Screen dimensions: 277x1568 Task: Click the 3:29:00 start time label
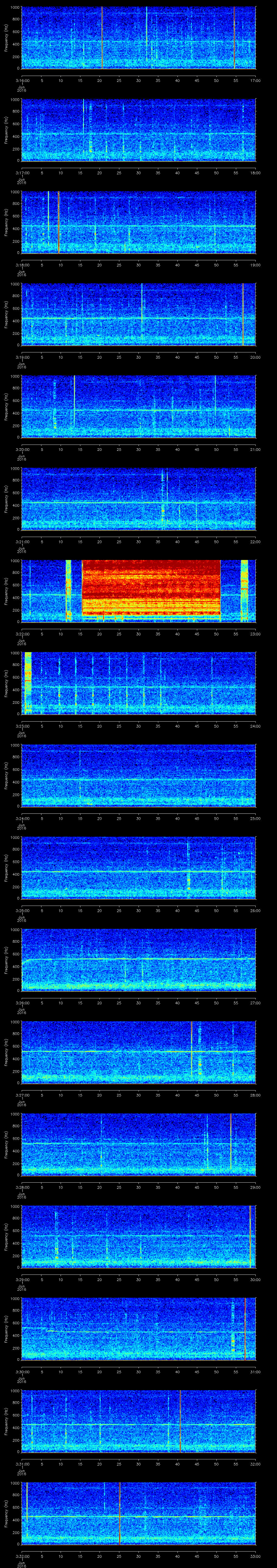point(22,1279)
